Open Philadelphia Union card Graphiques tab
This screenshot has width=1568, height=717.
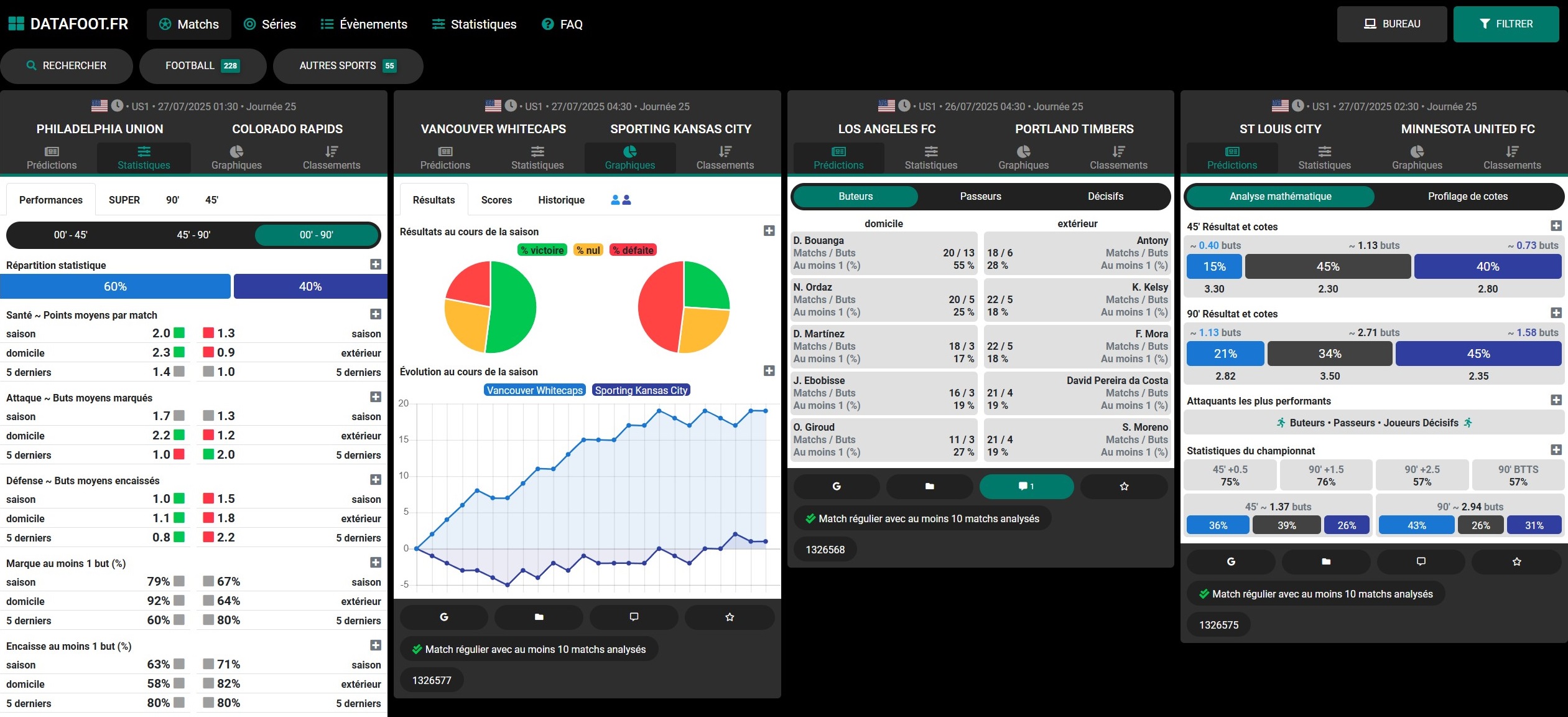click(236, 157)
